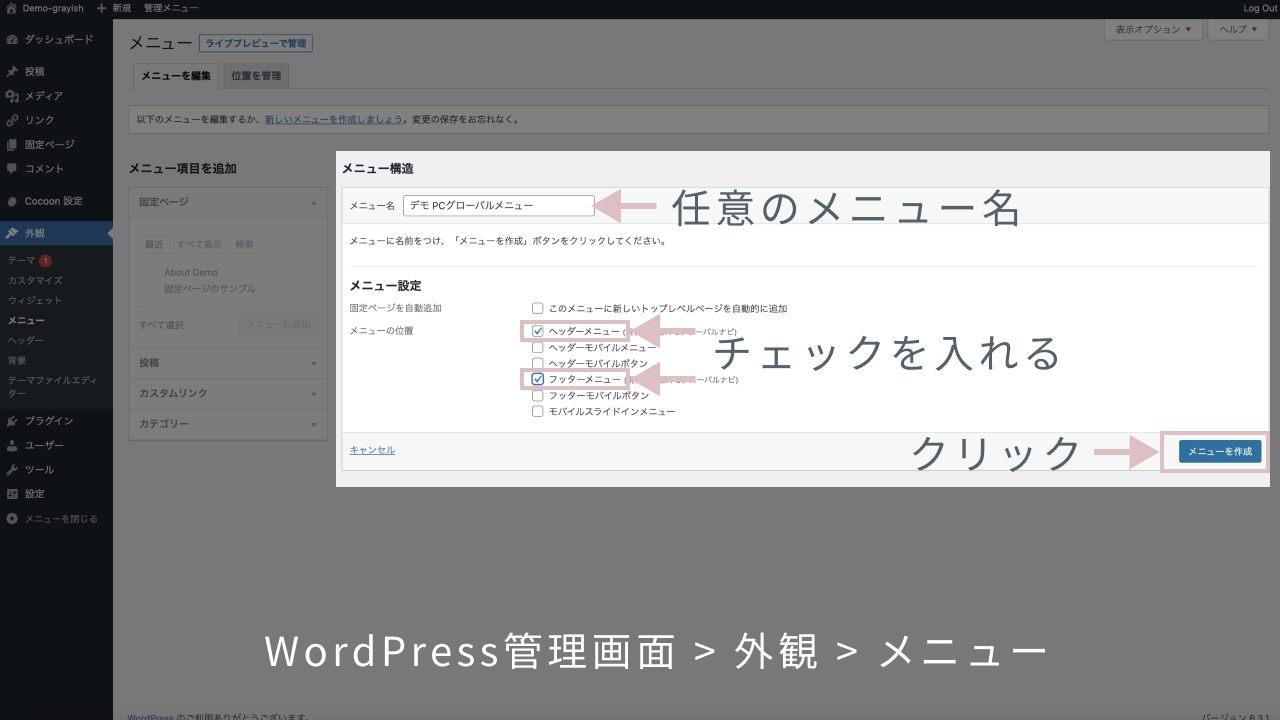Viewport: 1280px width, 720px height.
Task: Click the Links chain icon
Action: (x=11, y=120)
